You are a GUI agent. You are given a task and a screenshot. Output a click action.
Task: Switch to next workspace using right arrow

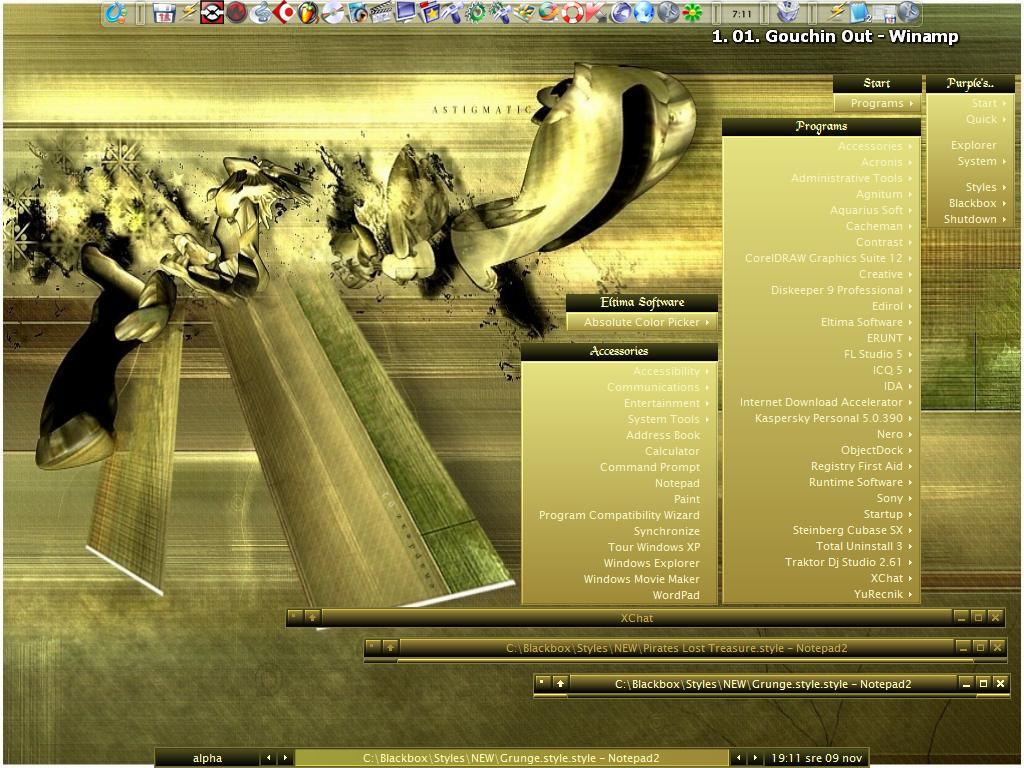coord(285,758)
